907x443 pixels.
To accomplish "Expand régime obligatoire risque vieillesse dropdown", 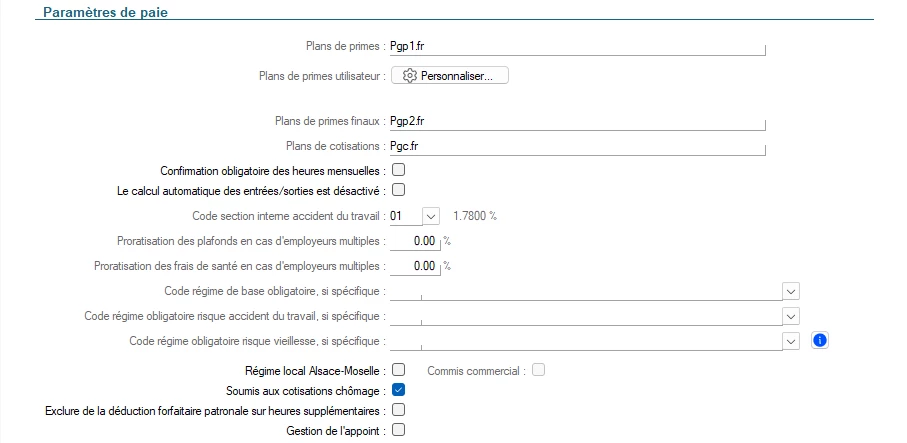I will point(790,341).
